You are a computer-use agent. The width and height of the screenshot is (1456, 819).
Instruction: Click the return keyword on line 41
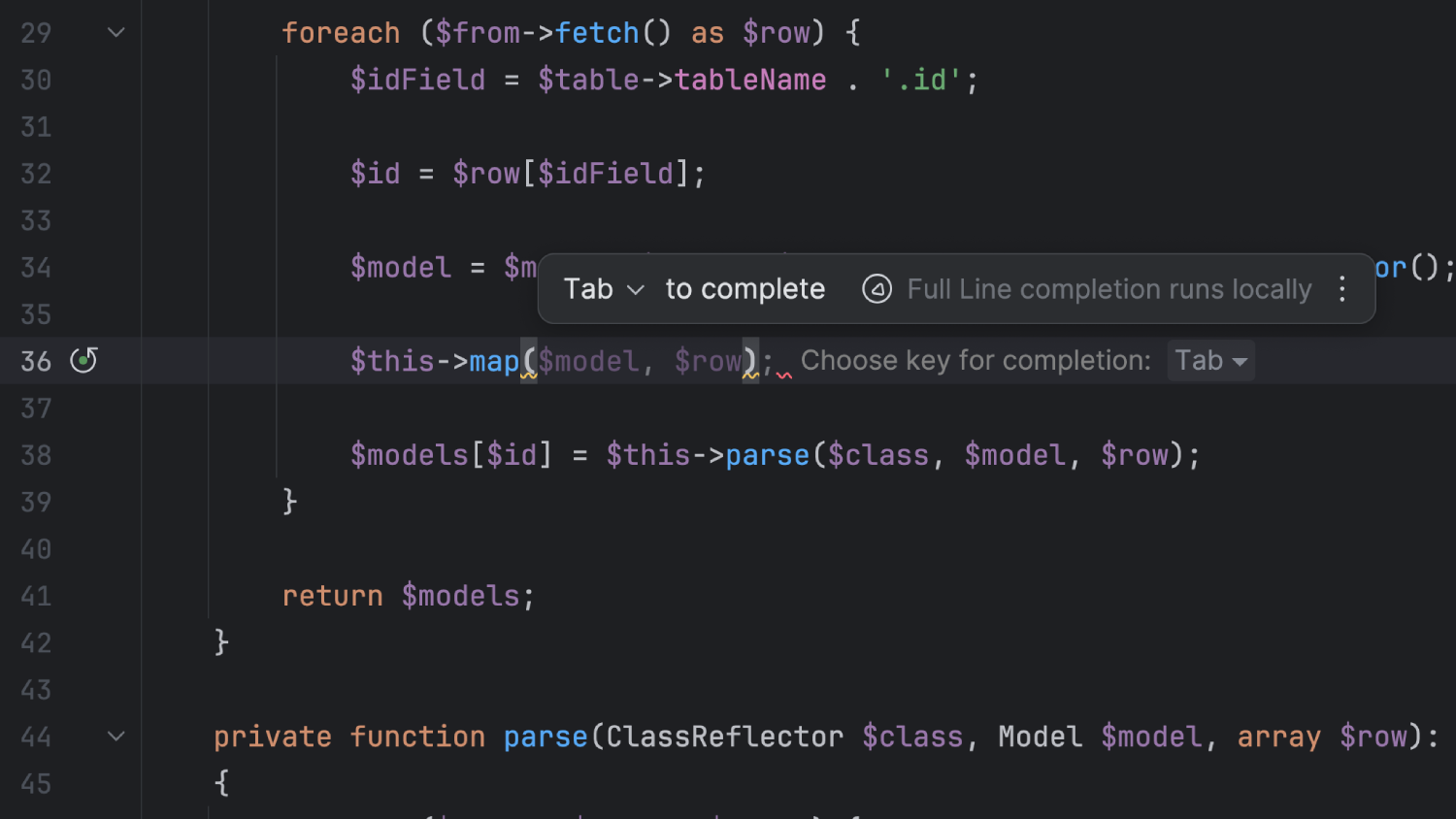[332, 596]
